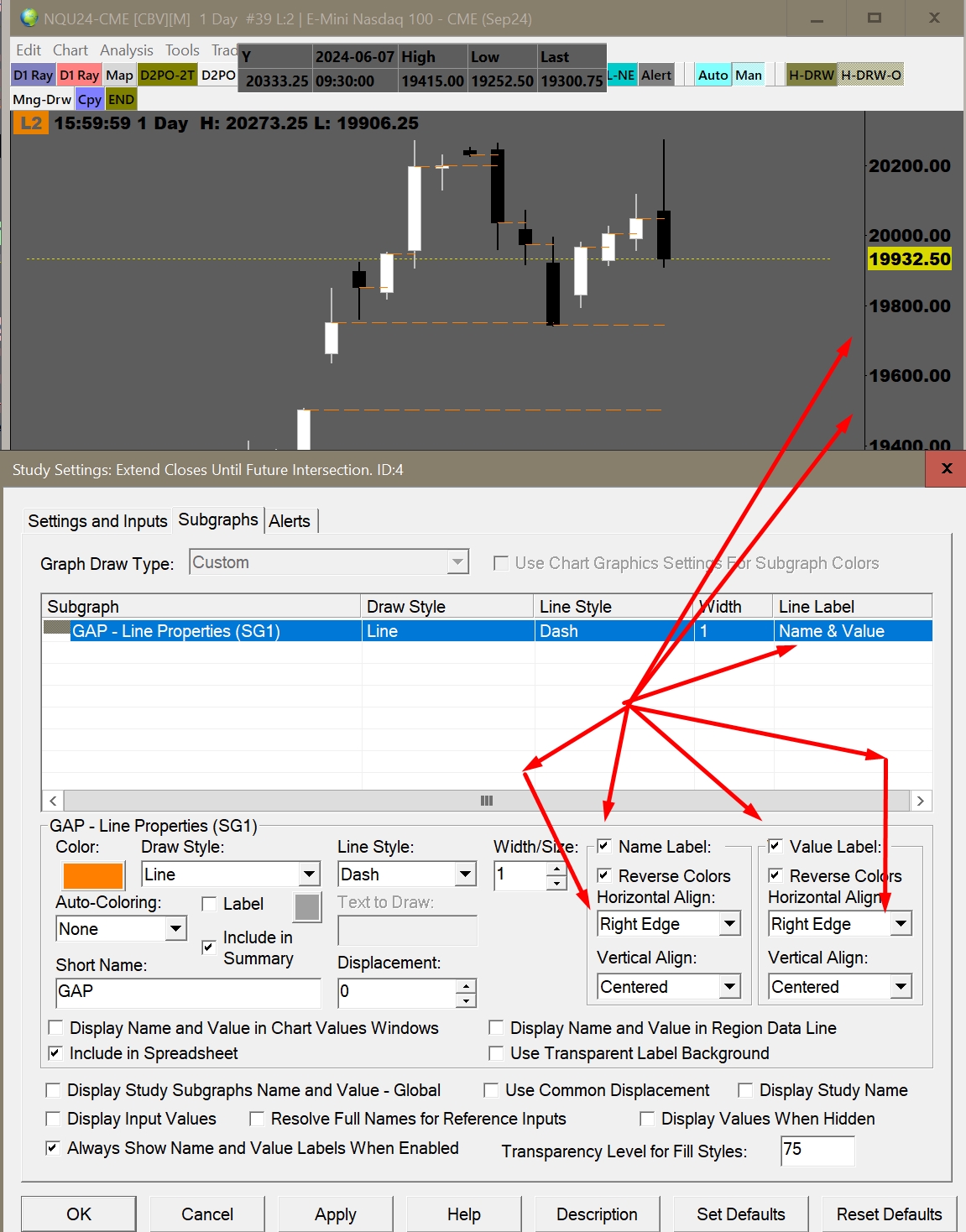Open the Edit menu

click(29, 50)
